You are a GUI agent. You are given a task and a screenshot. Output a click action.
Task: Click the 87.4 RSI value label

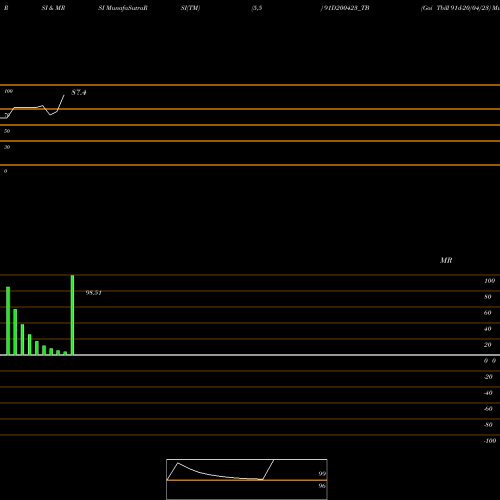click(79, 92)
